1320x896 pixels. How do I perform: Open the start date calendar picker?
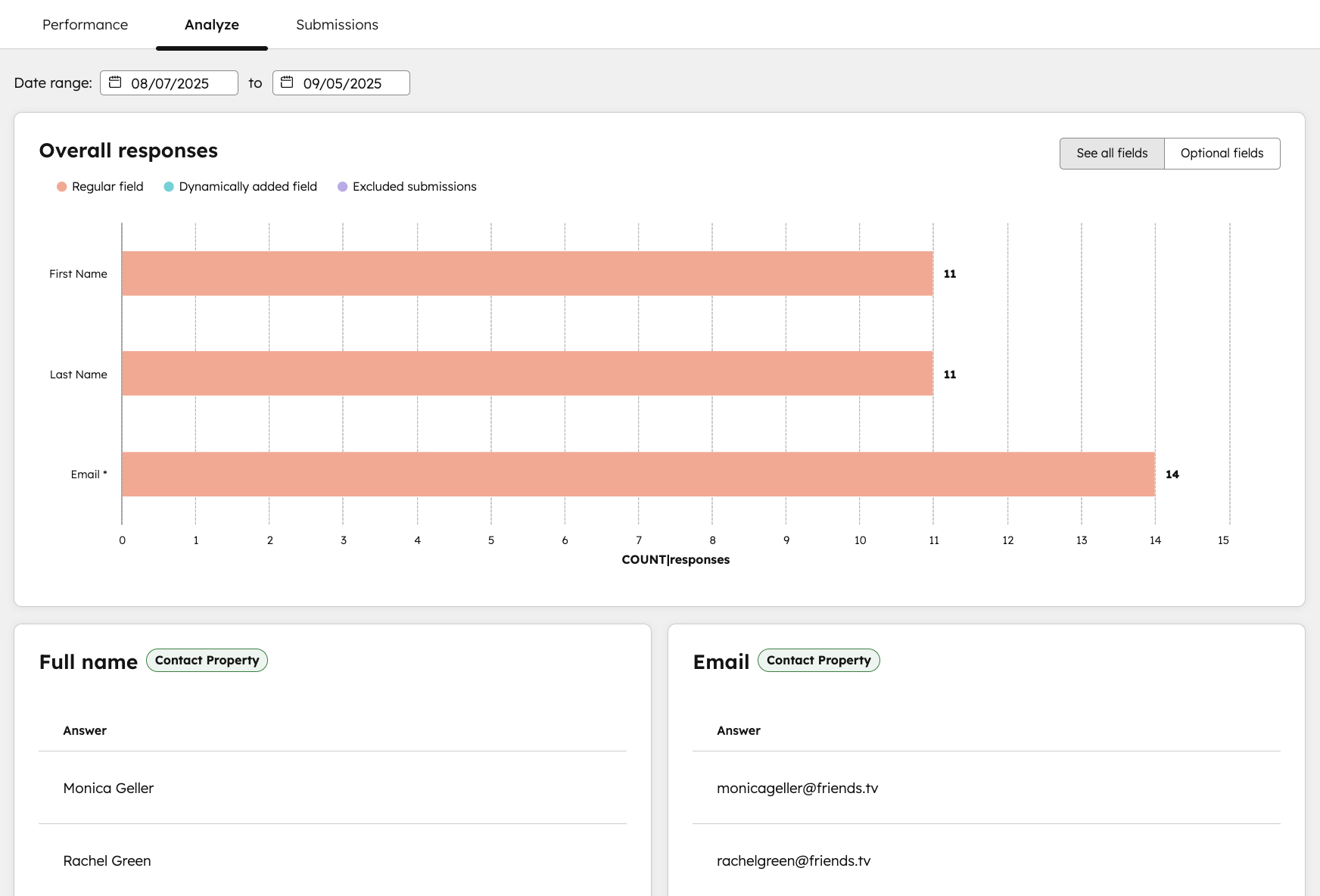pos(114,82)
